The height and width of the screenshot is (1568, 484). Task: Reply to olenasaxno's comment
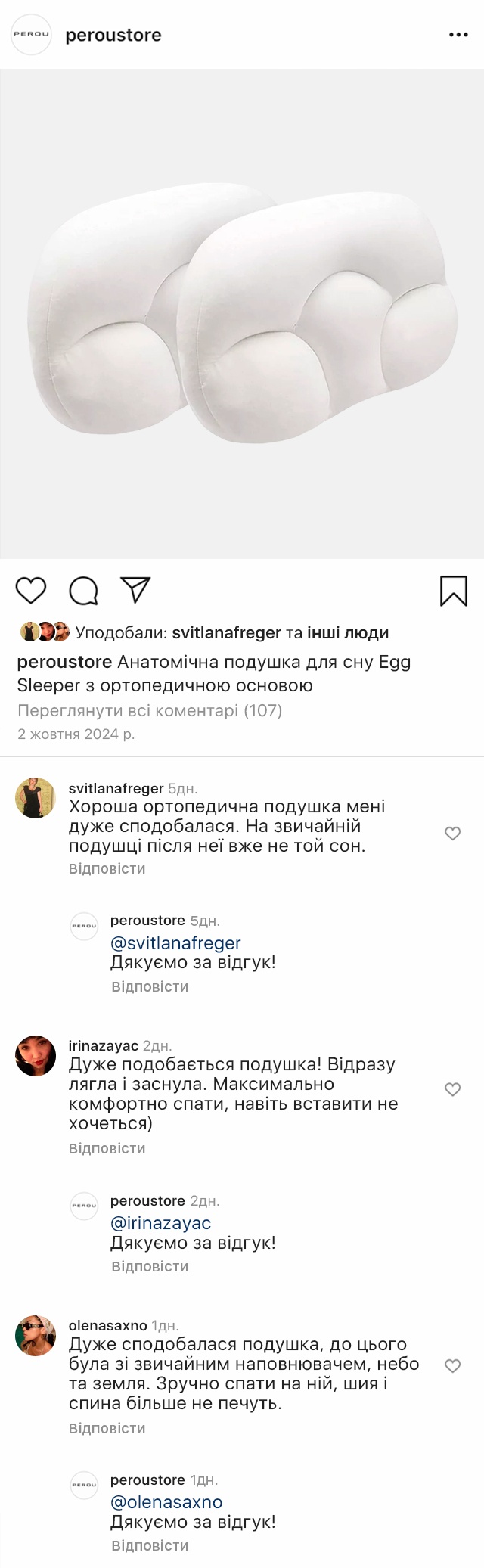(107, 1428)
